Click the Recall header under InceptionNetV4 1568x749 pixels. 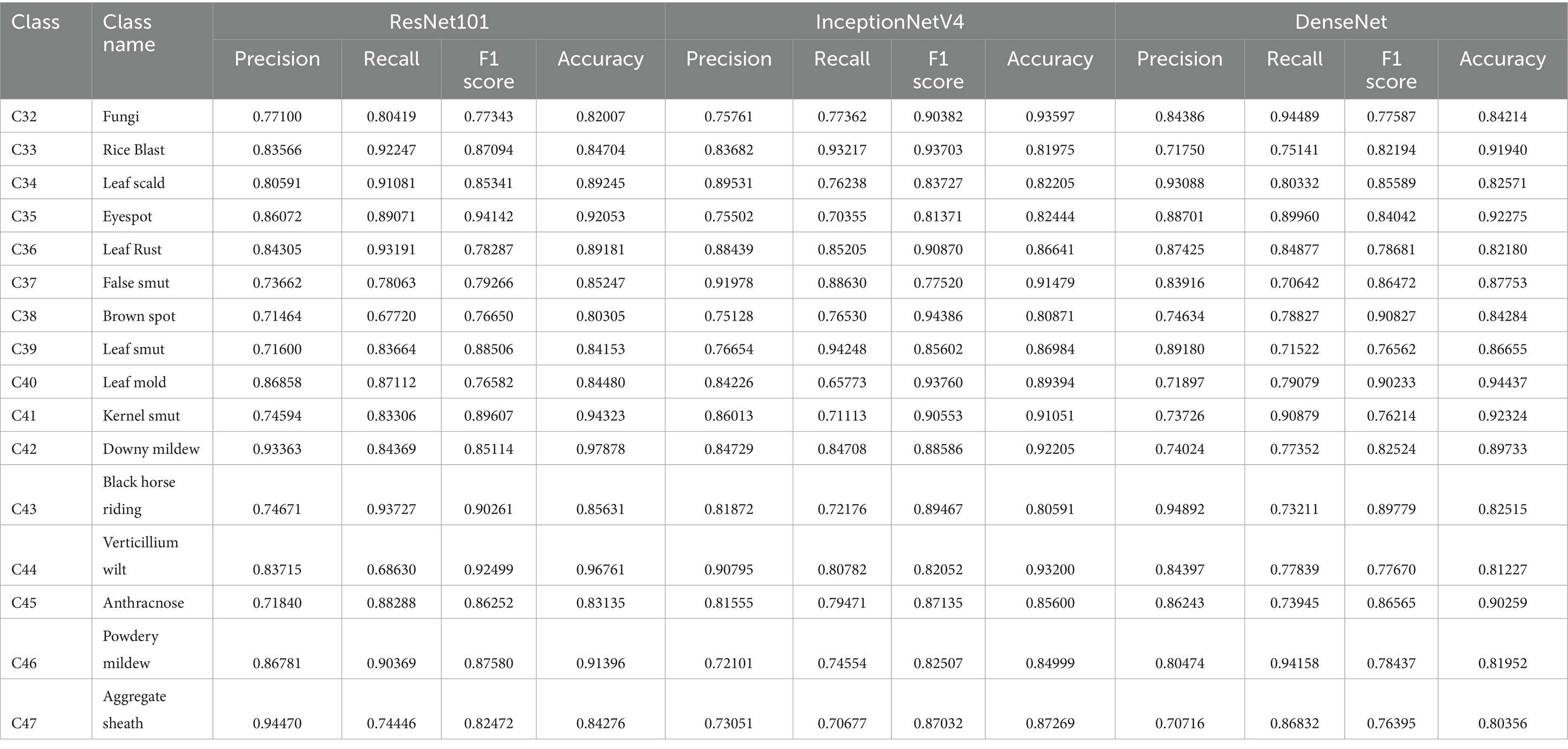point(842,59)
